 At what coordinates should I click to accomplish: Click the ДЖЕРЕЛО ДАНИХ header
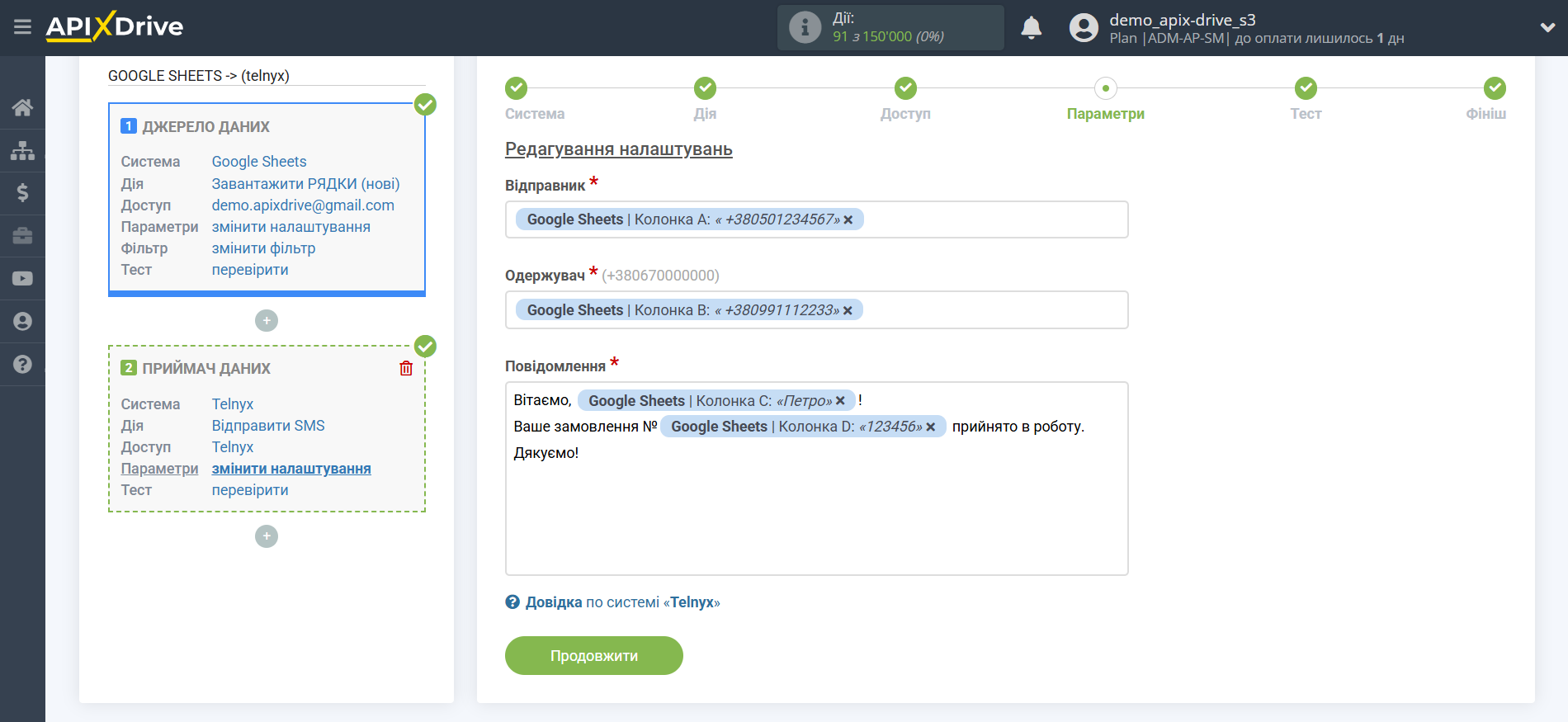coord(206,127)
